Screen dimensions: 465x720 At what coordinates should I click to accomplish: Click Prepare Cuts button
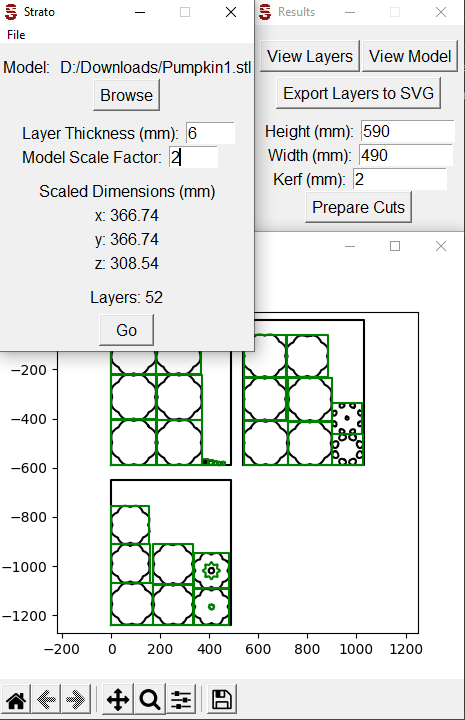click(359, 207)
